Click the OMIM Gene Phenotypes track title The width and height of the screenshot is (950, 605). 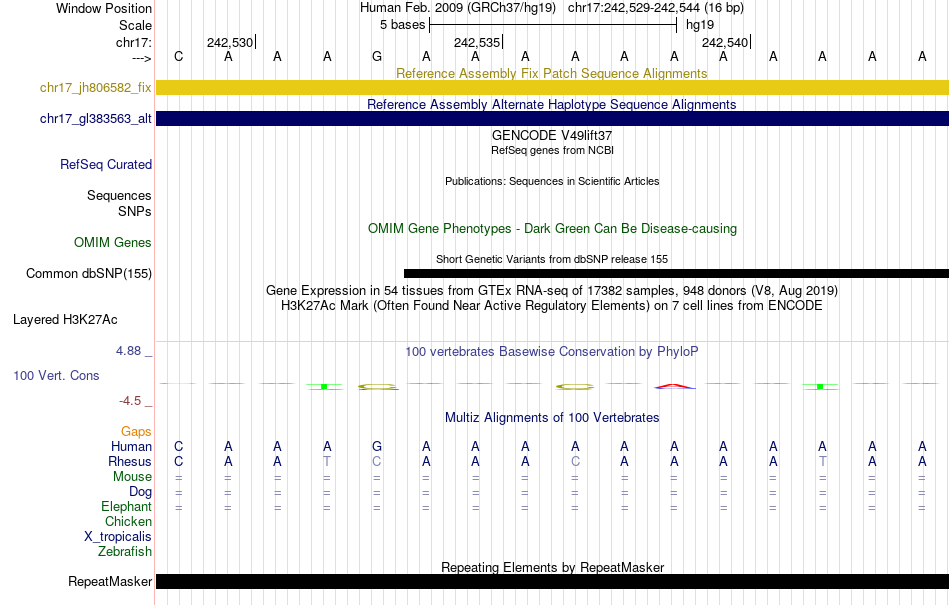[552, 228]
